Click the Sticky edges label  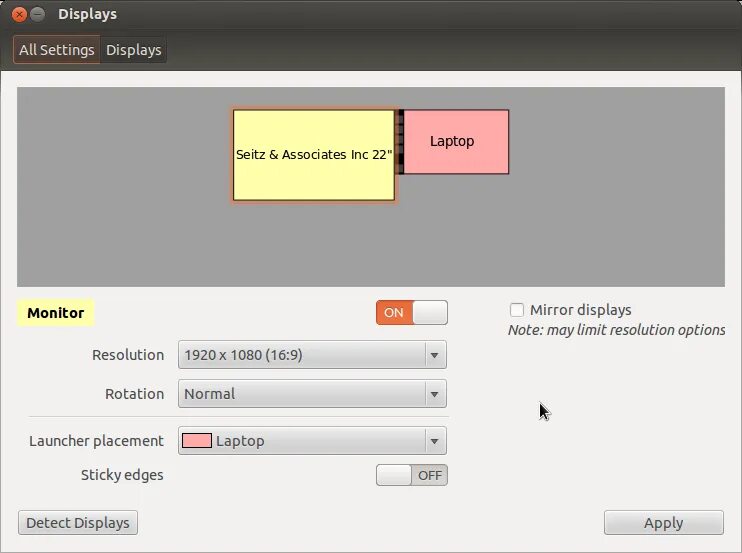[122, 475]
